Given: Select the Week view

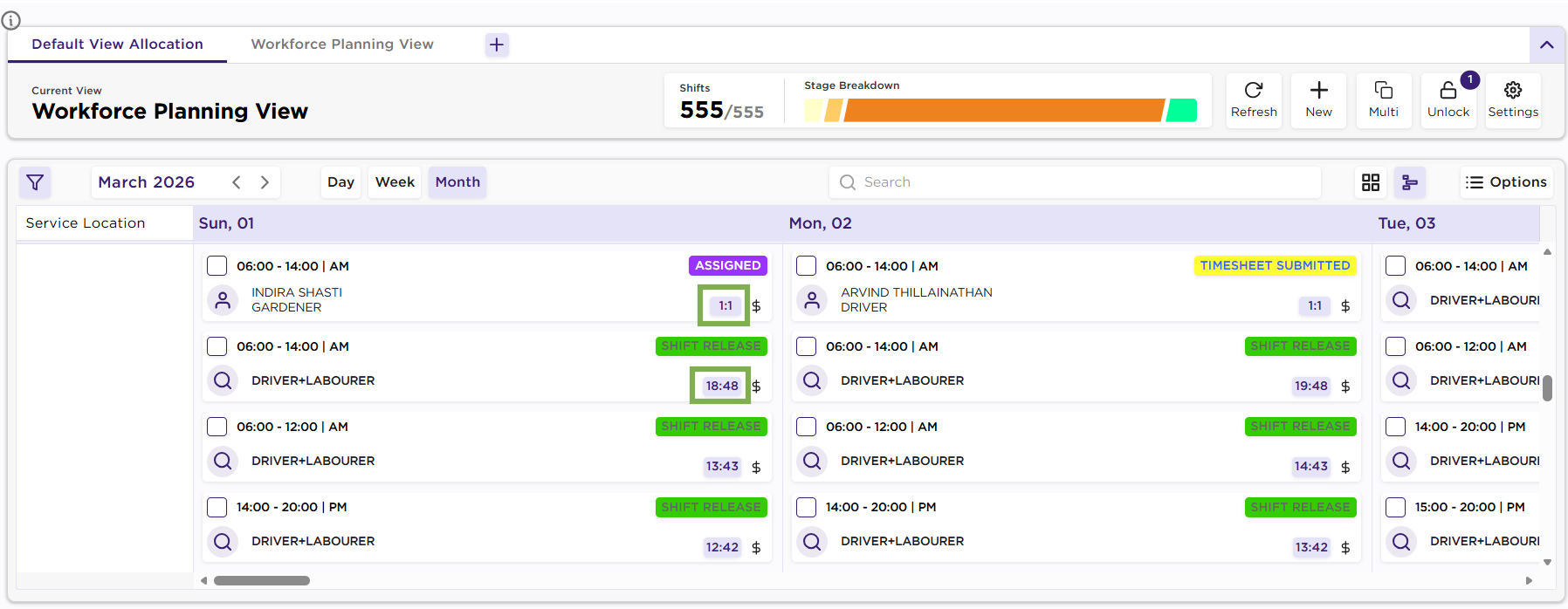Looking at the screenshot, I should tap(395, 182).
